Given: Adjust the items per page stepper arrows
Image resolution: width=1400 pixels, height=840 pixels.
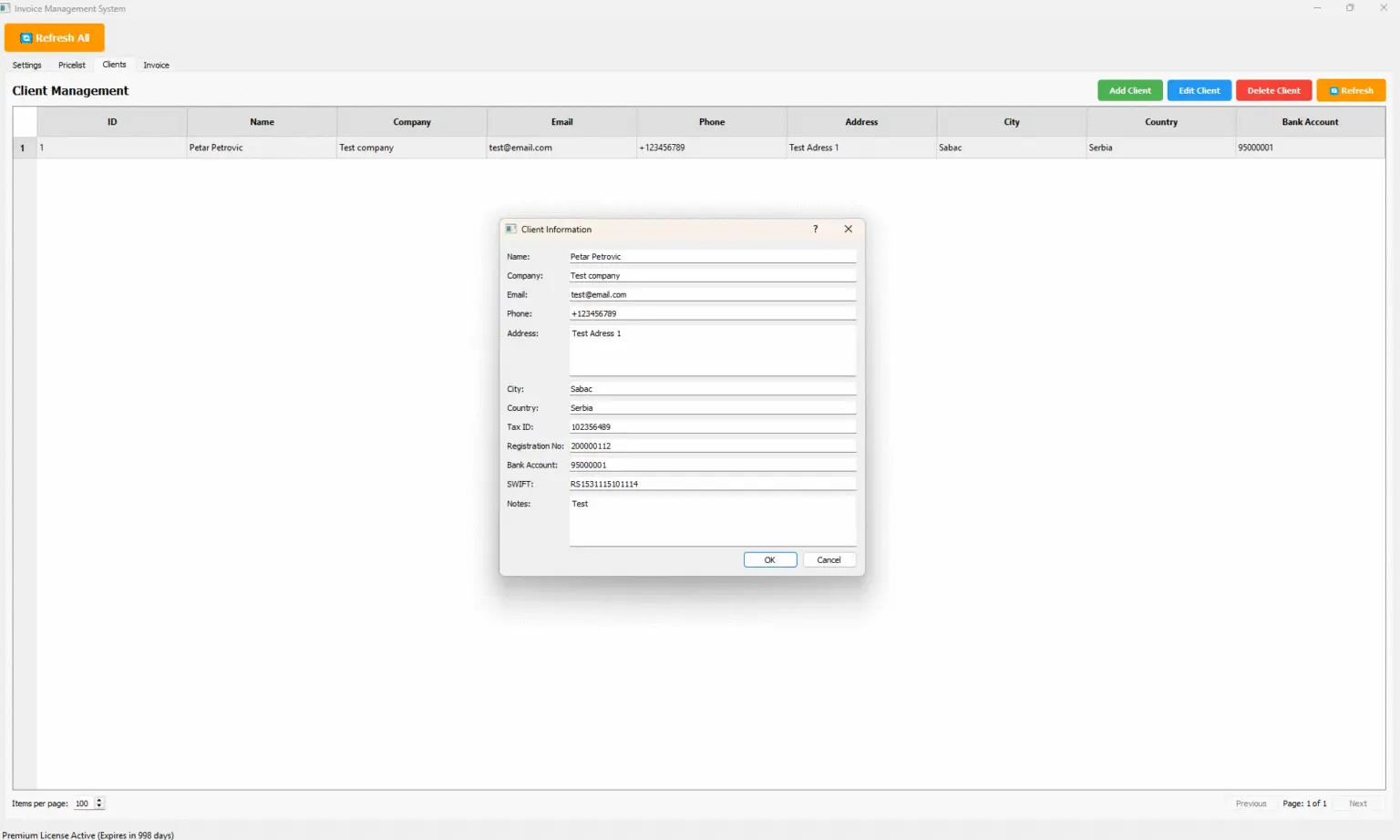Looking at the screenshot, I should coord(99,804).
